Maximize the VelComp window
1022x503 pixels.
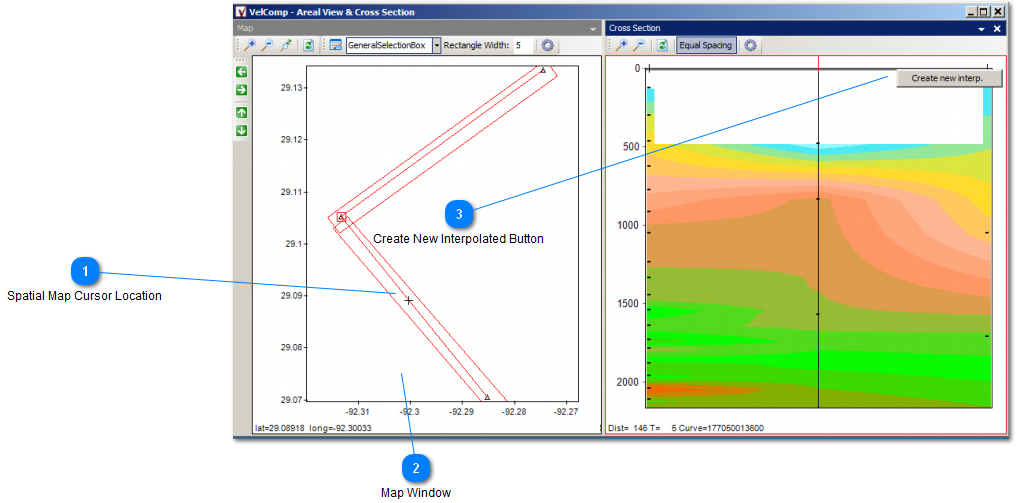(x=984, y=12)
